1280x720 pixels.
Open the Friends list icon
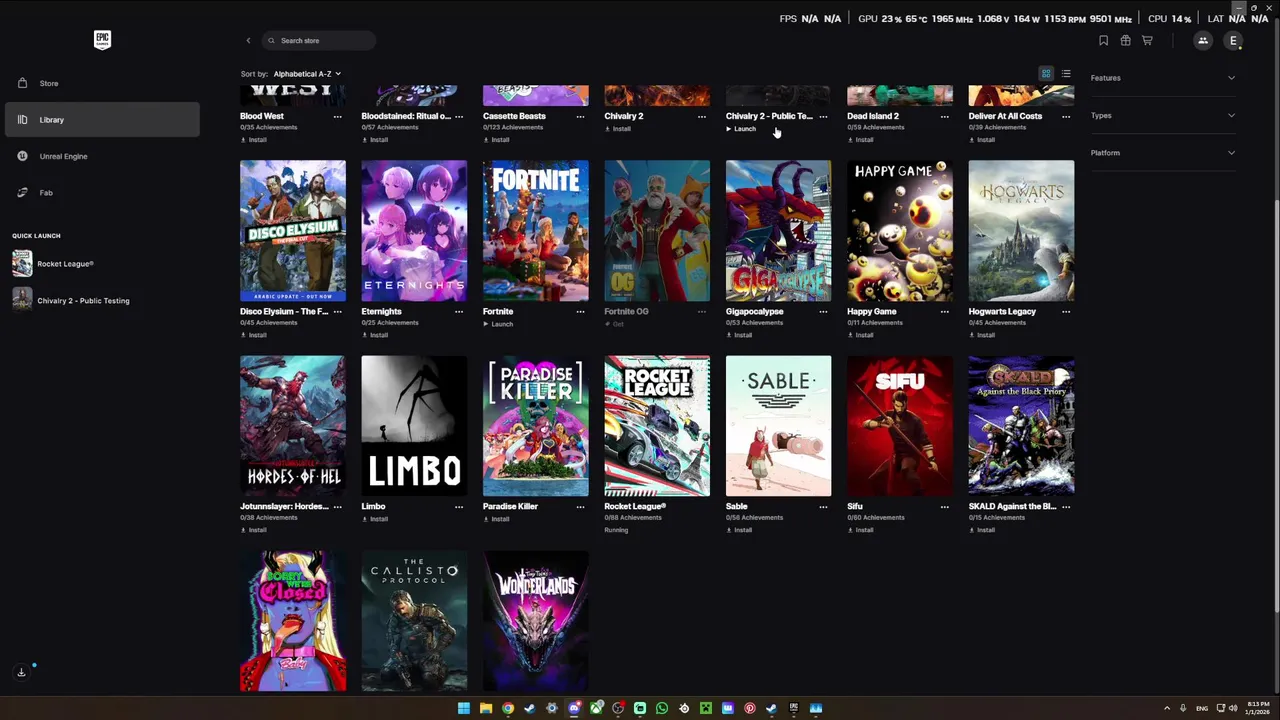(x=1203, y=41)
